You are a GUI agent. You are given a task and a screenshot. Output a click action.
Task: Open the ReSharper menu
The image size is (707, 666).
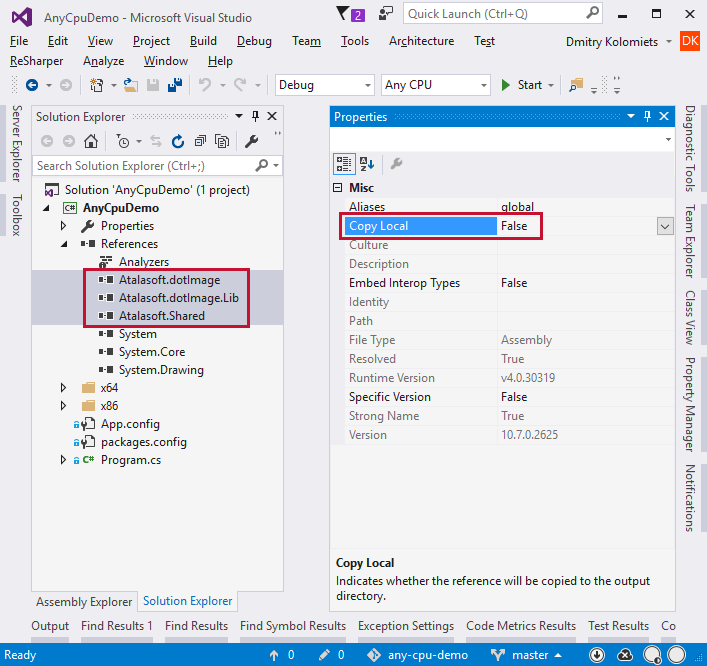37,61
